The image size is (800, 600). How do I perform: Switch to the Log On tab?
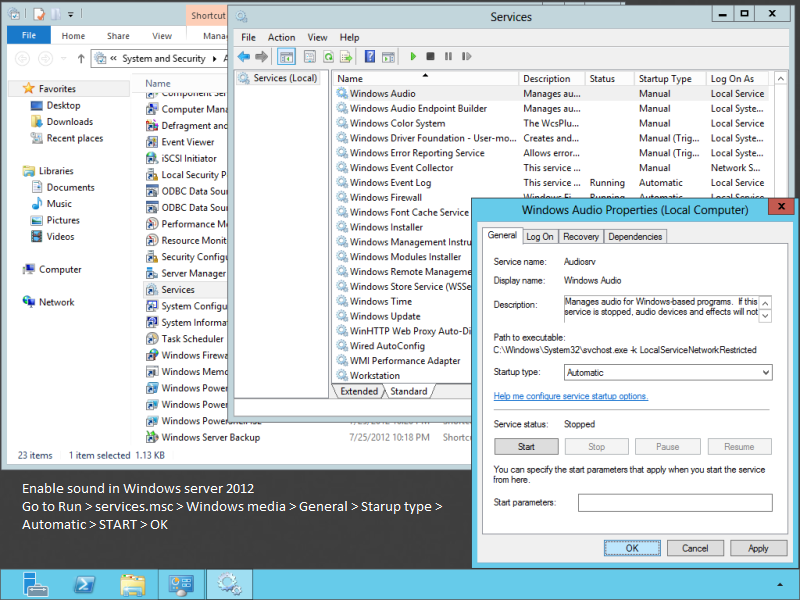(x=540, y=237)
